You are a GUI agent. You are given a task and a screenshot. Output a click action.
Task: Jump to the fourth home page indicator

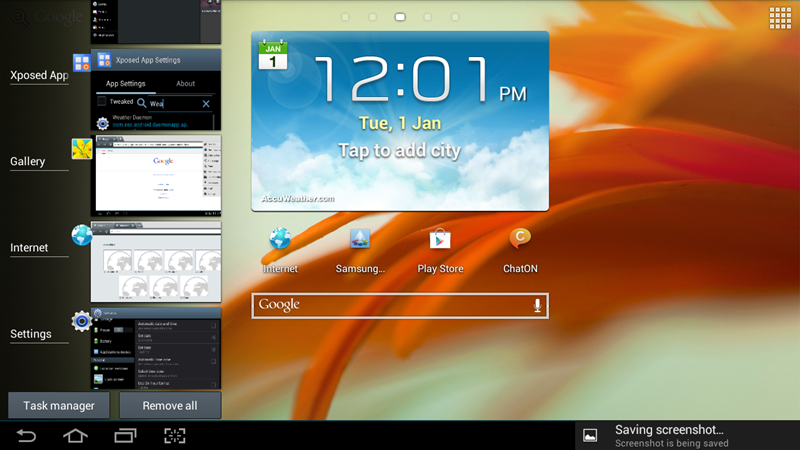click(428, 17)
